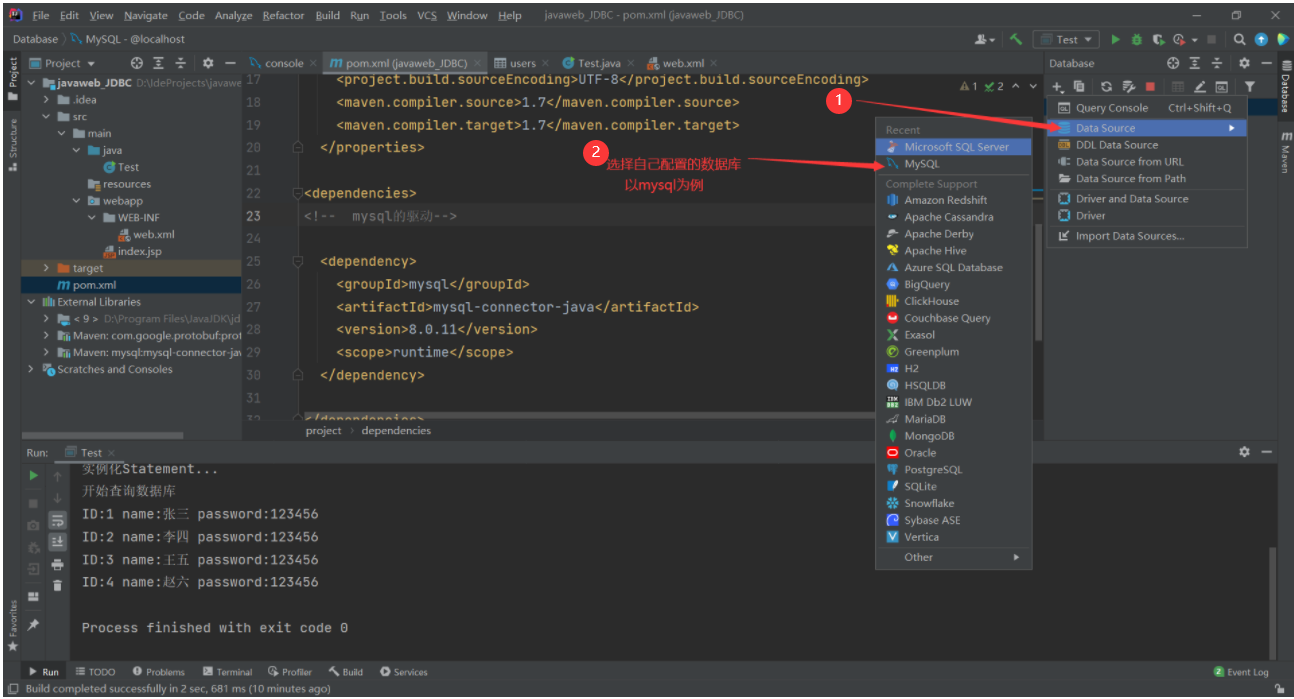Open Problems tool window button
The width and height of the screenshot is (1294, 699).
coord(158,672)
